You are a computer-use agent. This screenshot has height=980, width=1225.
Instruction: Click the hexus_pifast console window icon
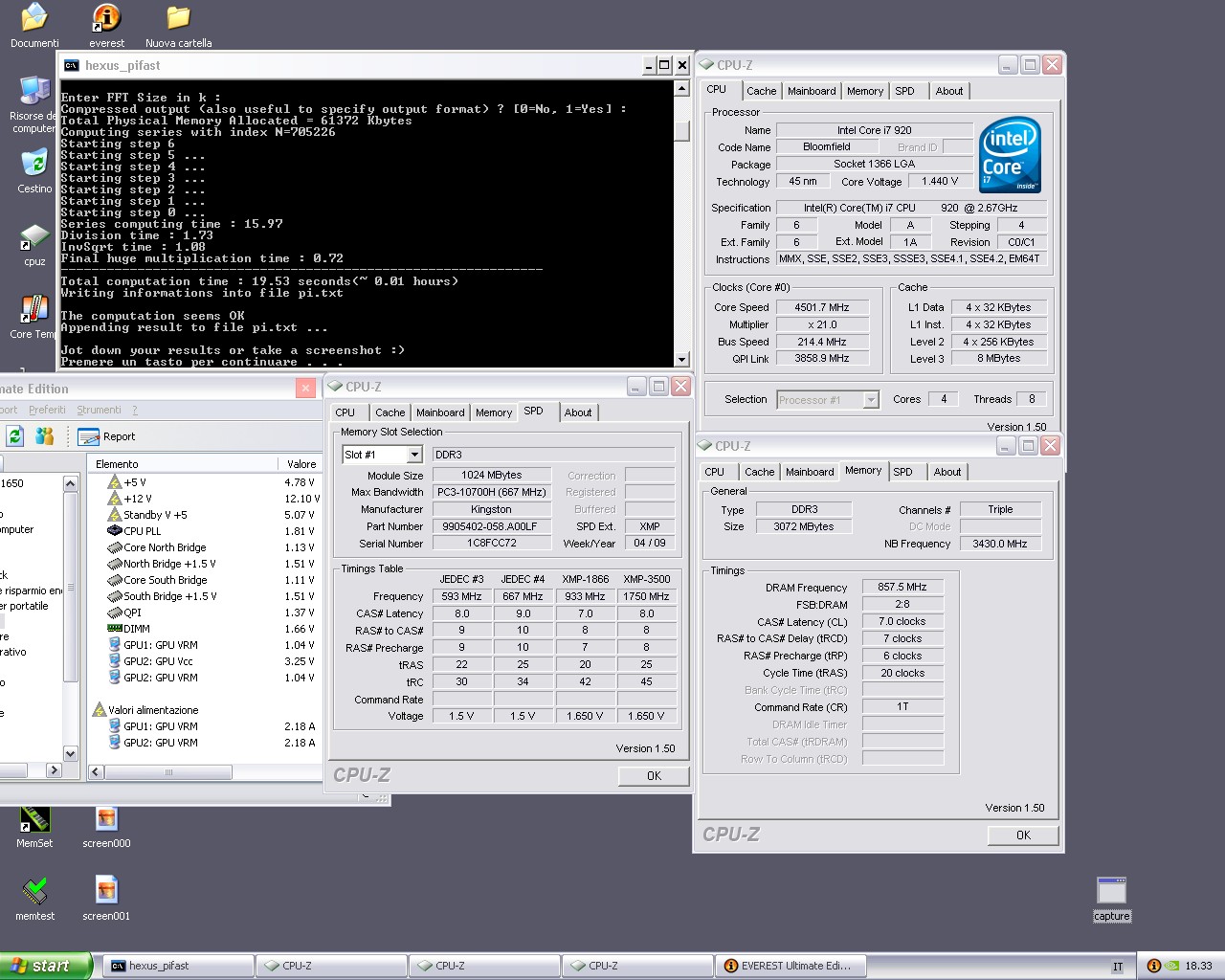click(72, 65)
